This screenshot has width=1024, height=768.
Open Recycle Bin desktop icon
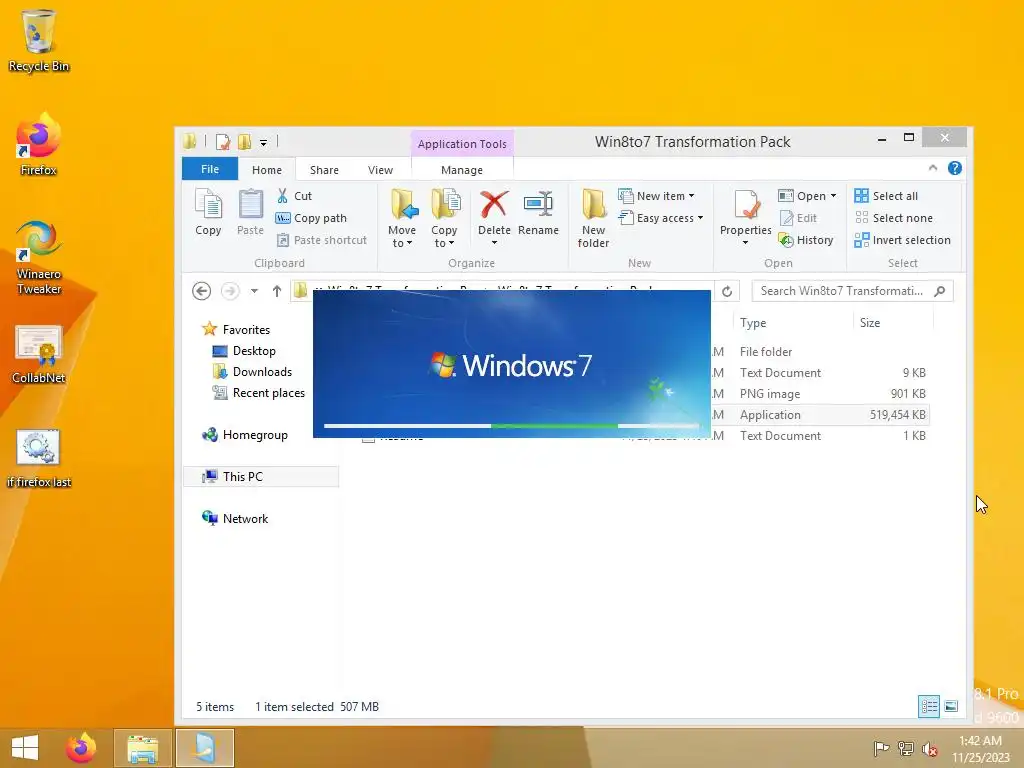tap(39, 40)
